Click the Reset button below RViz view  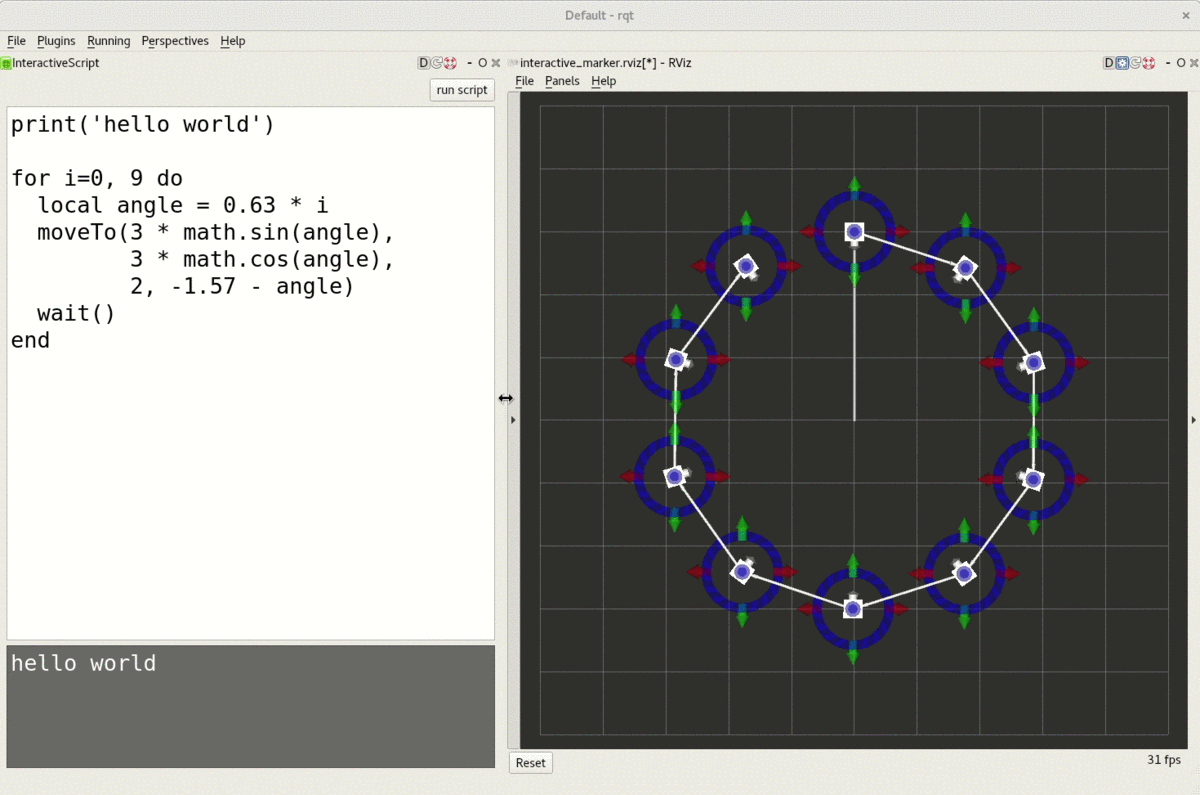click(x=530, y=763)
